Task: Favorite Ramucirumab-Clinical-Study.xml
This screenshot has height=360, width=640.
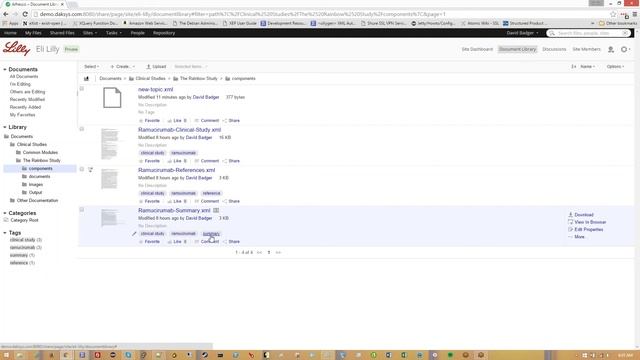Action: click(149, 161)
